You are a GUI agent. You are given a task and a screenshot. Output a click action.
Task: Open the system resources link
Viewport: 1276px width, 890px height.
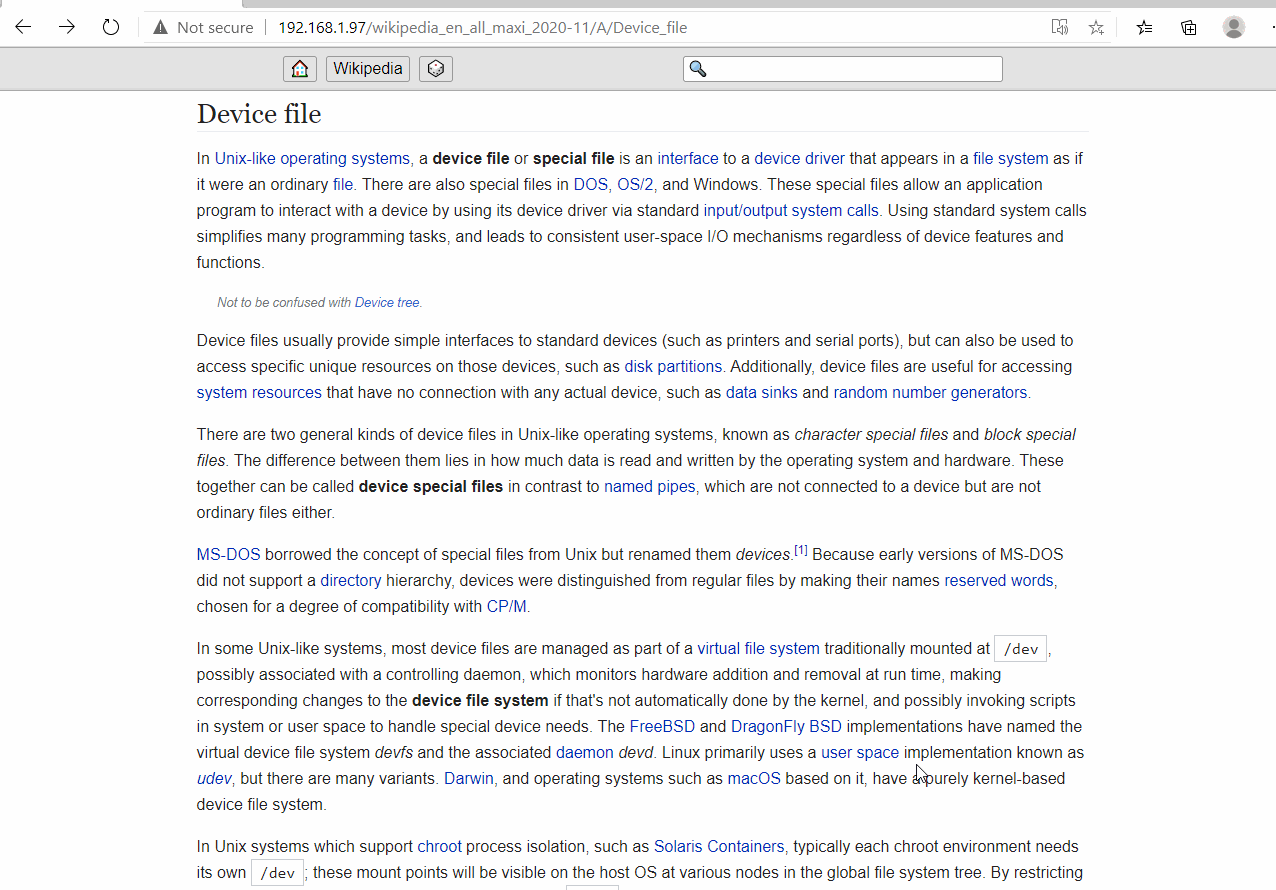click(259, 392)
